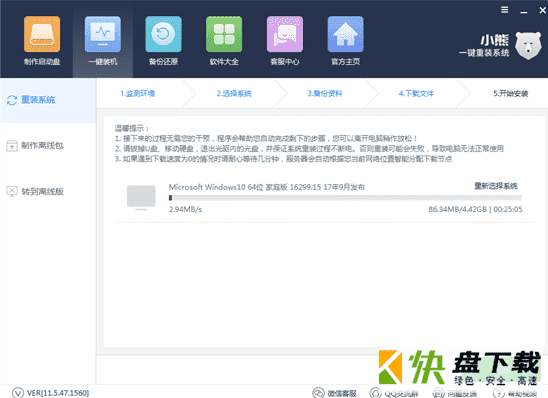Click the version check icon beside VER
The image size is (548, 398).
point(17,393)
